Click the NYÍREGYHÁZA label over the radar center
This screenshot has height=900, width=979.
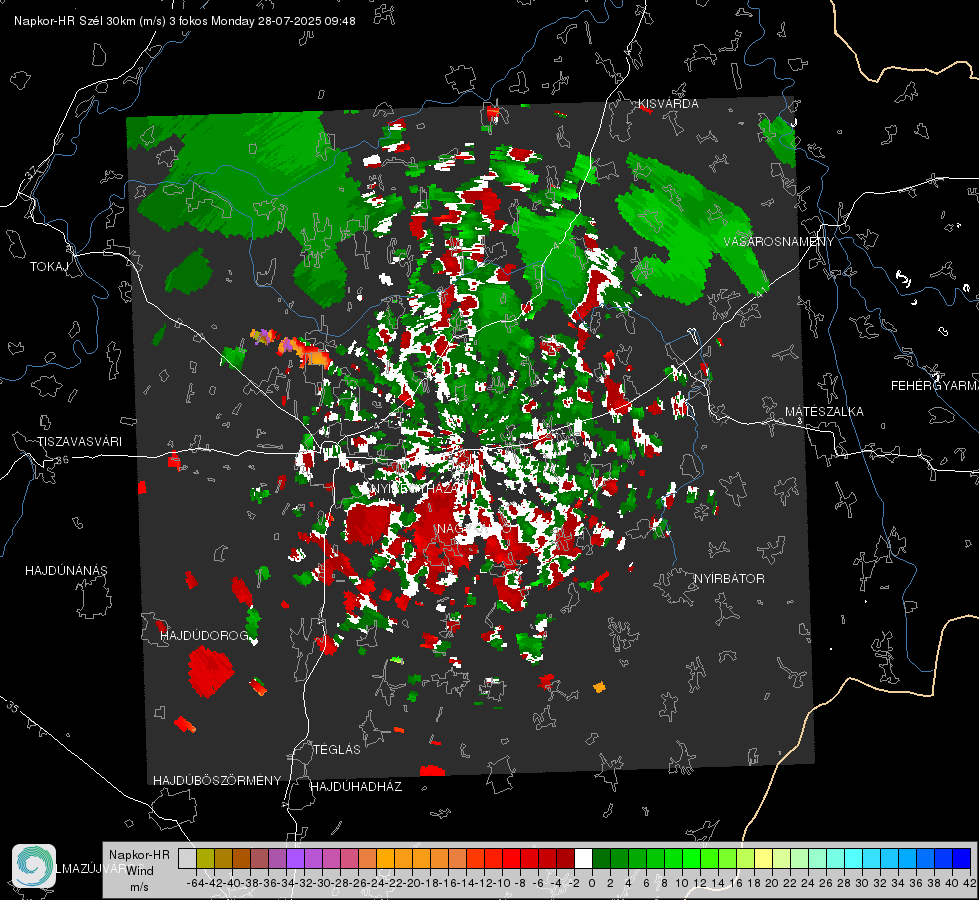(x=415, y=488)
